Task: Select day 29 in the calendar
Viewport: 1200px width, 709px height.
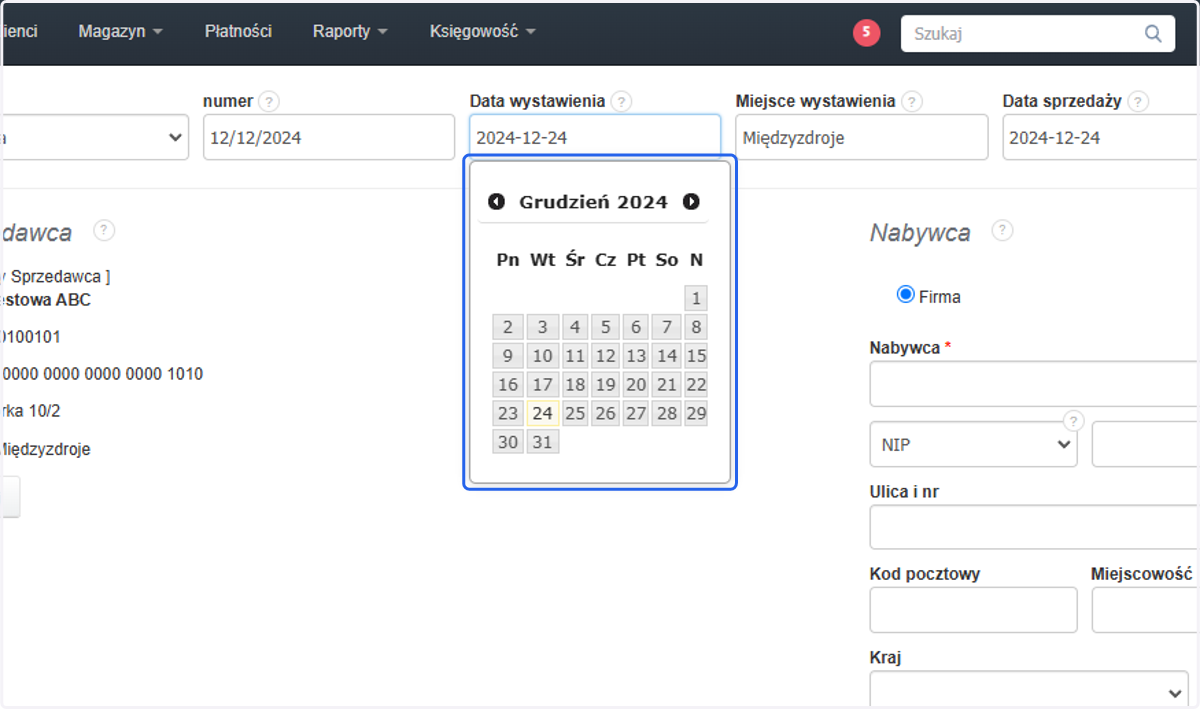Action: click(x=696, y=413)
